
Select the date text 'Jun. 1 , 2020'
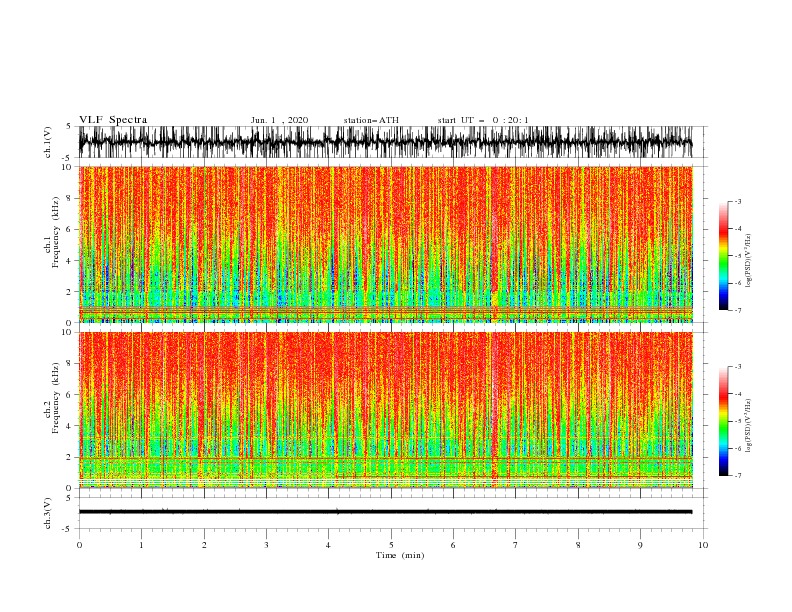pos(279,120)
